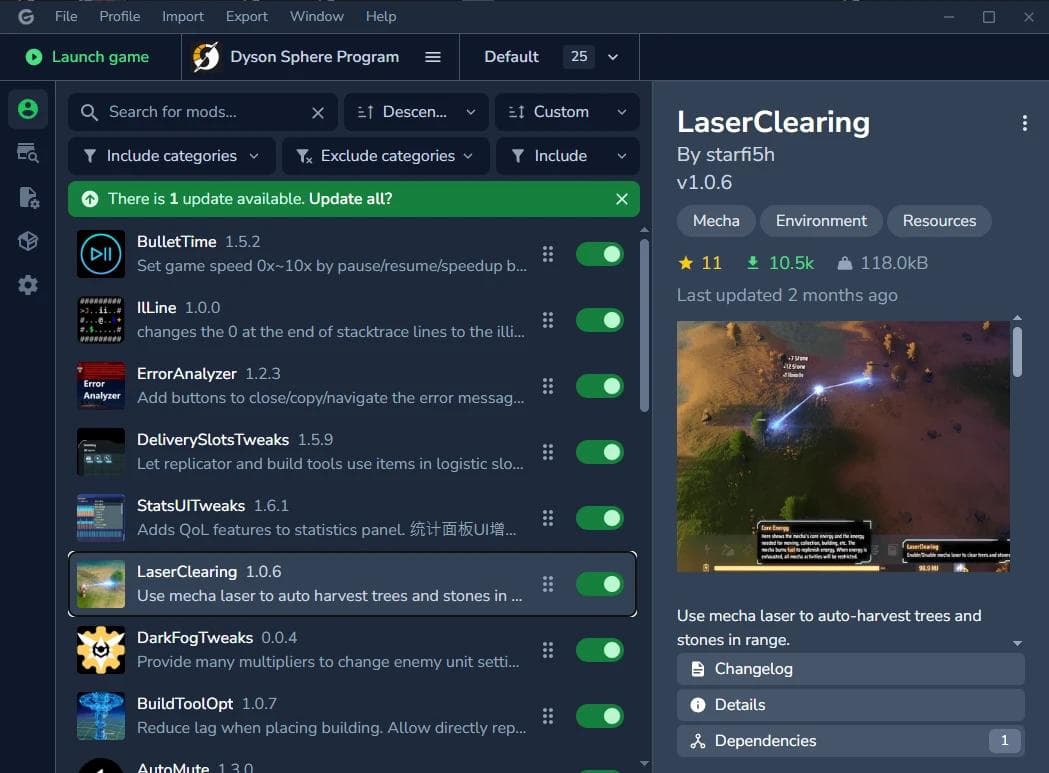Disable the StatsUITweaks mod toggle
Viewport: 1049px width, 773px height.
click(600, 518)
